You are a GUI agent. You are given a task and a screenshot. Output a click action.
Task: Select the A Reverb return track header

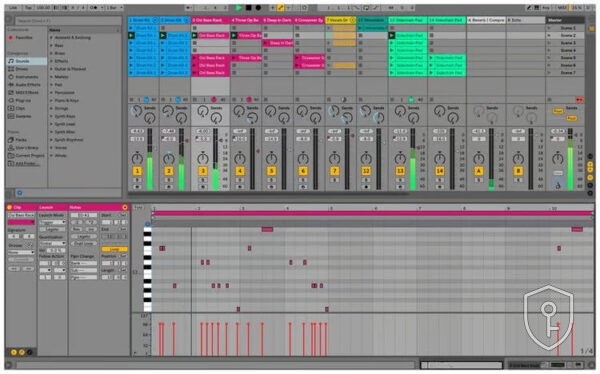(x=486, y=20)
